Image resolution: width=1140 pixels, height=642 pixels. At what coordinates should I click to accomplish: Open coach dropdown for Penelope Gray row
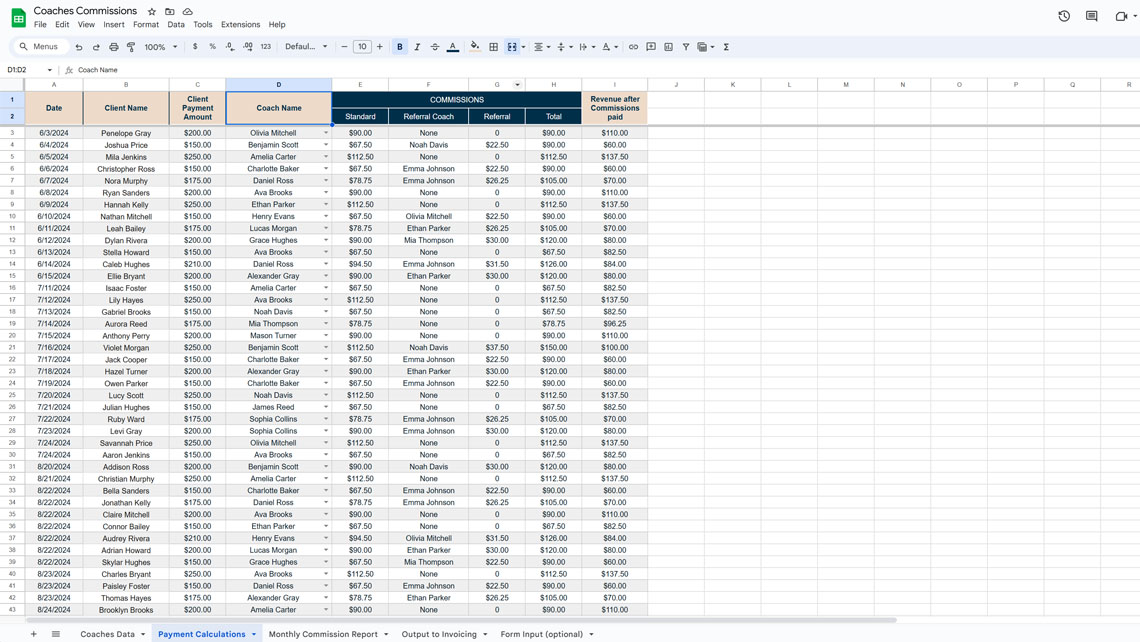(326, 133)
